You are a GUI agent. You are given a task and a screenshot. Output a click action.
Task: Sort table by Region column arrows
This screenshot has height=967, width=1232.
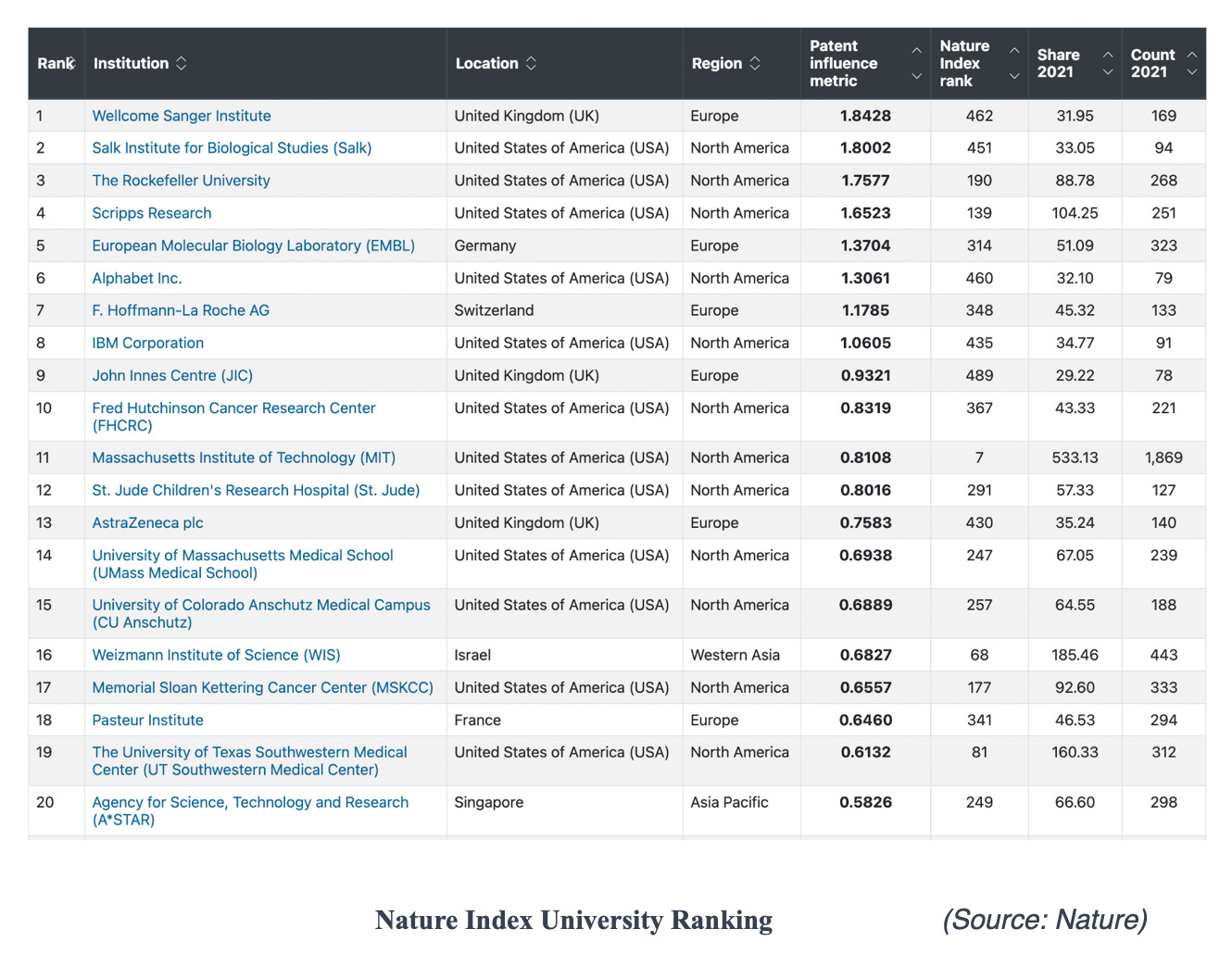coord(755,63)
